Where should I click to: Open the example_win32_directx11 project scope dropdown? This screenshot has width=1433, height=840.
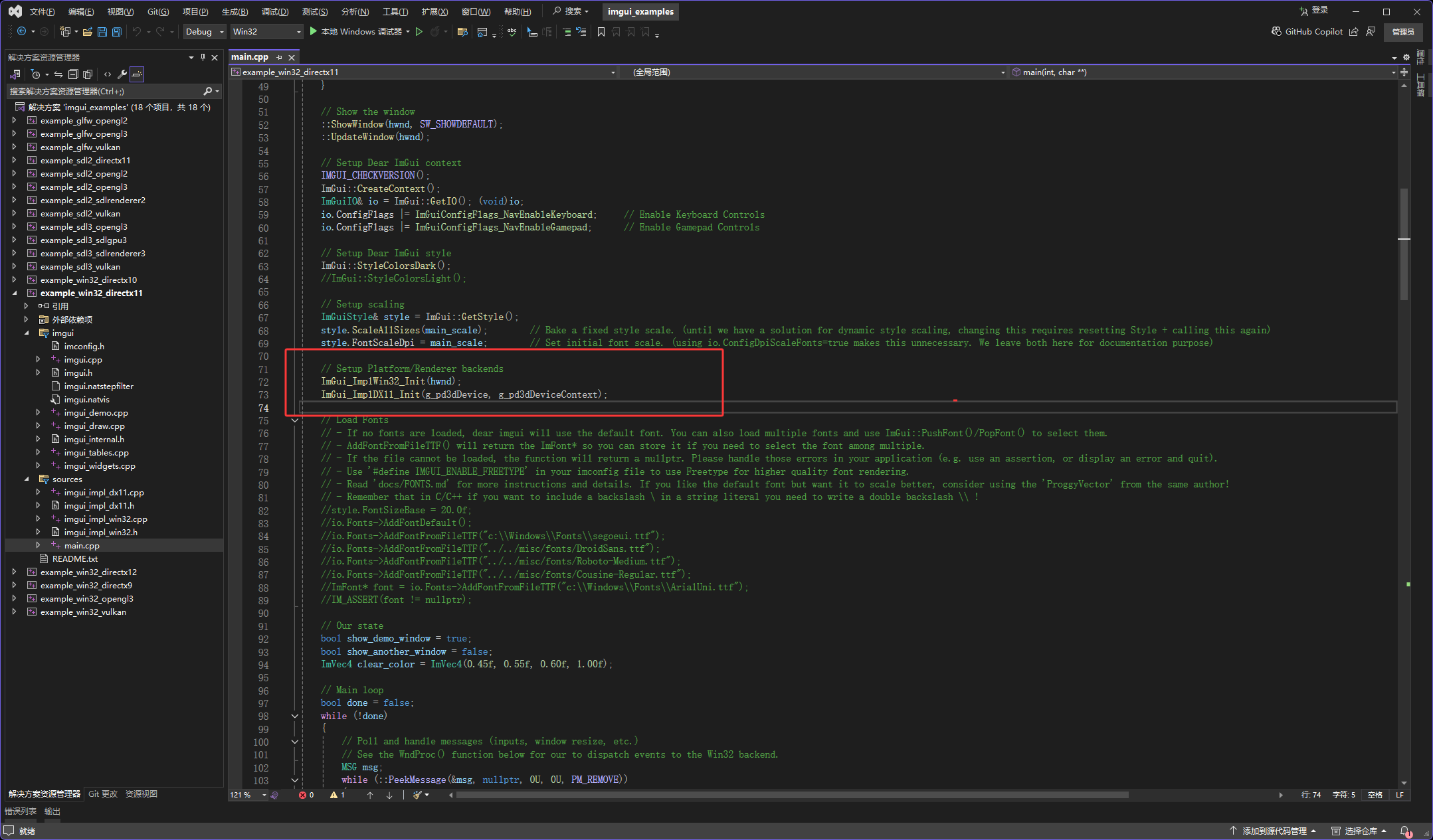pyautogui.click(x=424, y=72)
